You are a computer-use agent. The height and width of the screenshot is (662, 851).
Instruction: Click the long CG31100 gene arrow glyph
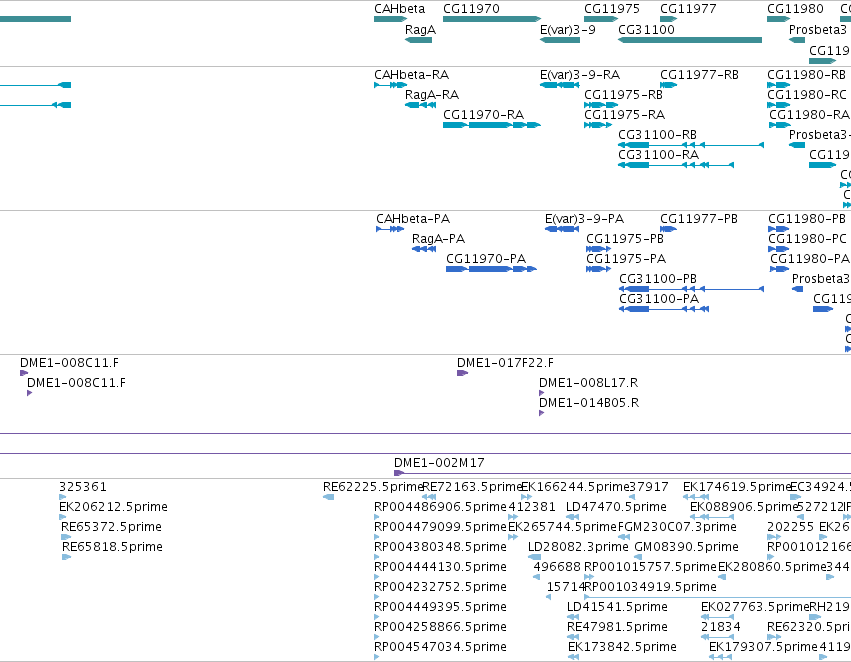690,40
